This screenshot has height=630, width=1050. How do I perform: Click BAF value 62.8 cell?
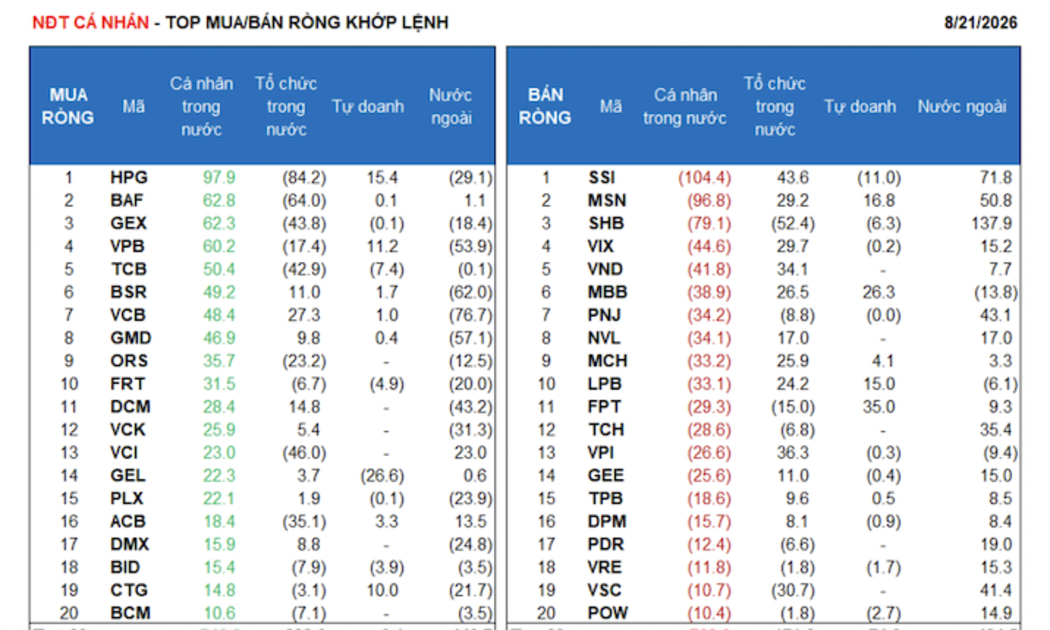click(219, 200)
